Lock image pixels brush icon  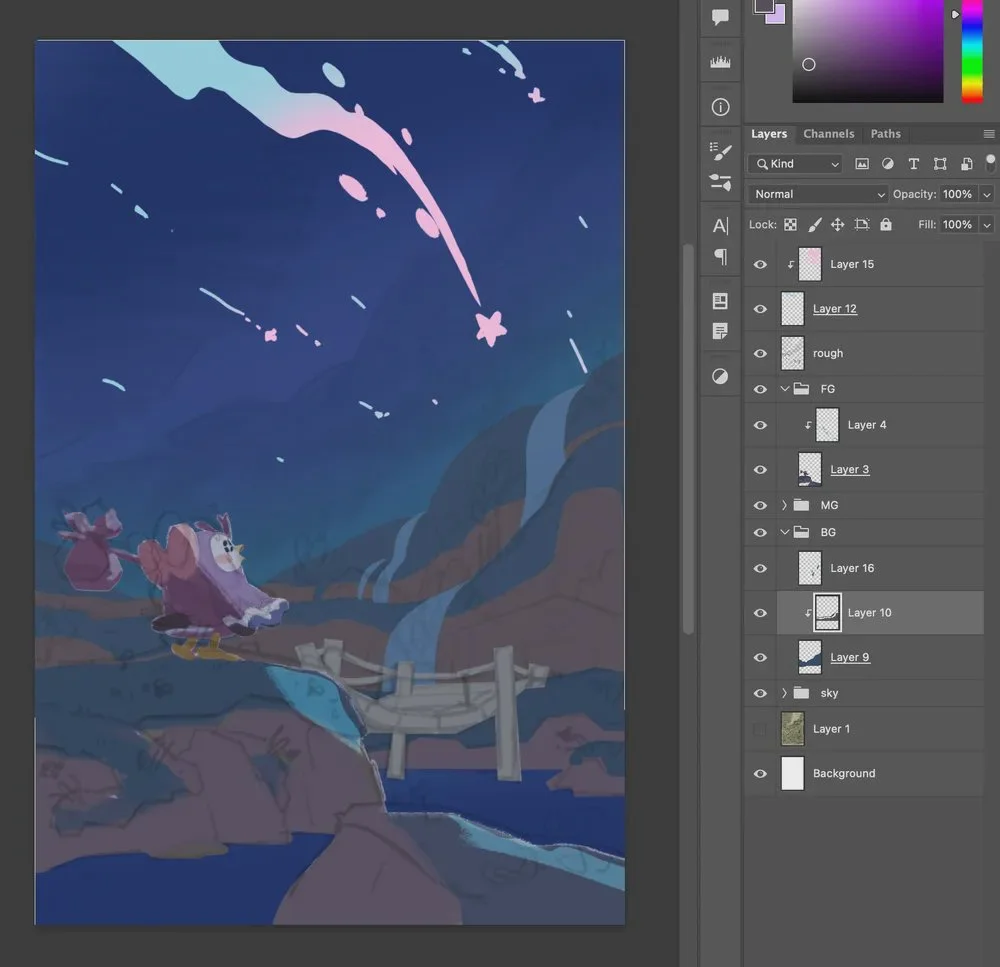click(814, 225)
